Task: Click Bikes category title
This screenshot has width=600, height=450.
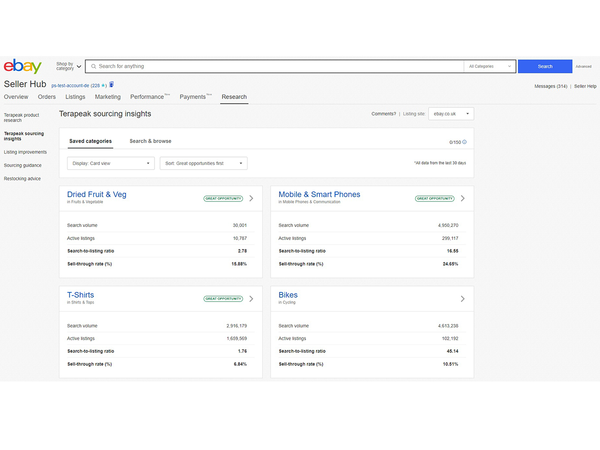Action: (288, 295)
